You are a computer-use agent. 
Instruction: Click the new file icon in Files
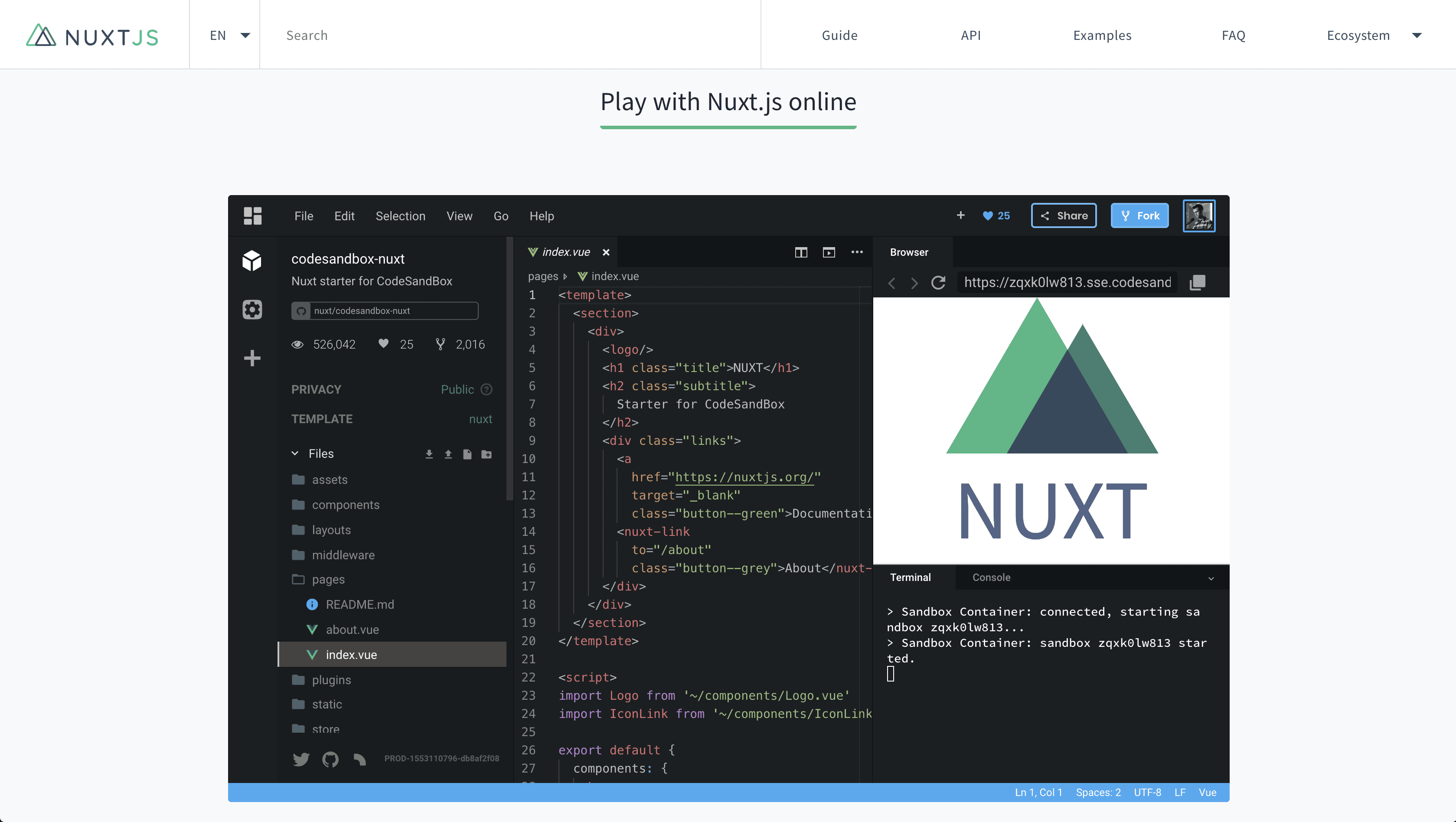pyautogui.click(x=467, y=454)
